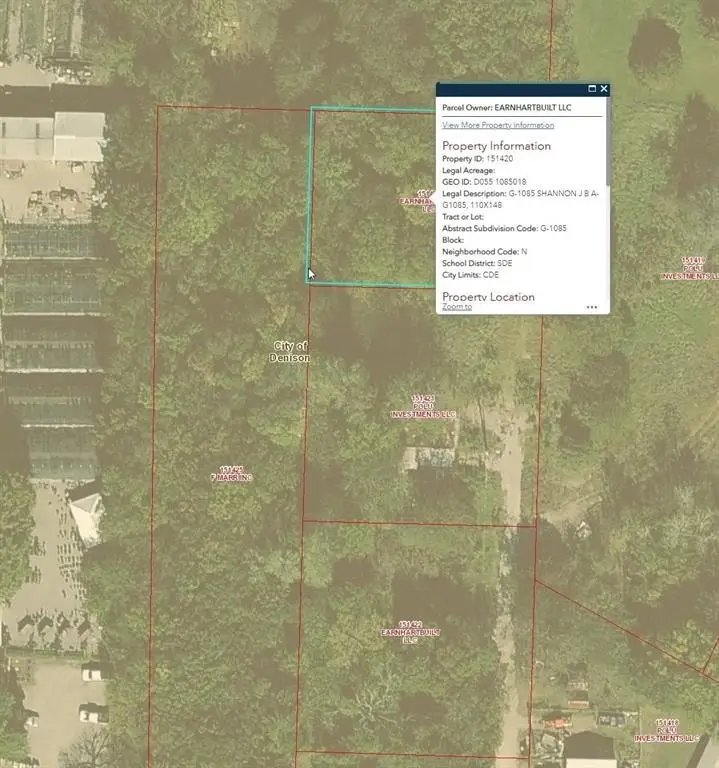Select the F MARR INC parcel label
719x768 pixels.
coord(232,474)
